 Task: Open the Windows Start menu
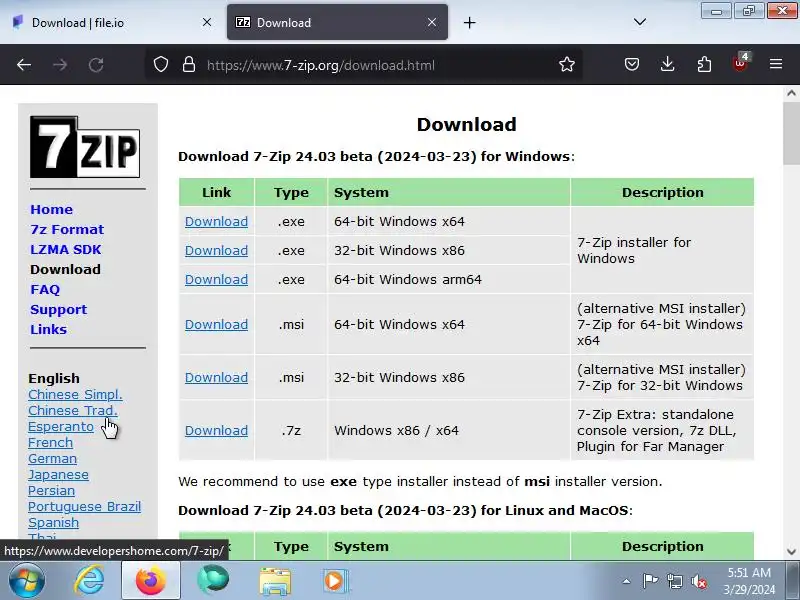click(x=26, y=580)
